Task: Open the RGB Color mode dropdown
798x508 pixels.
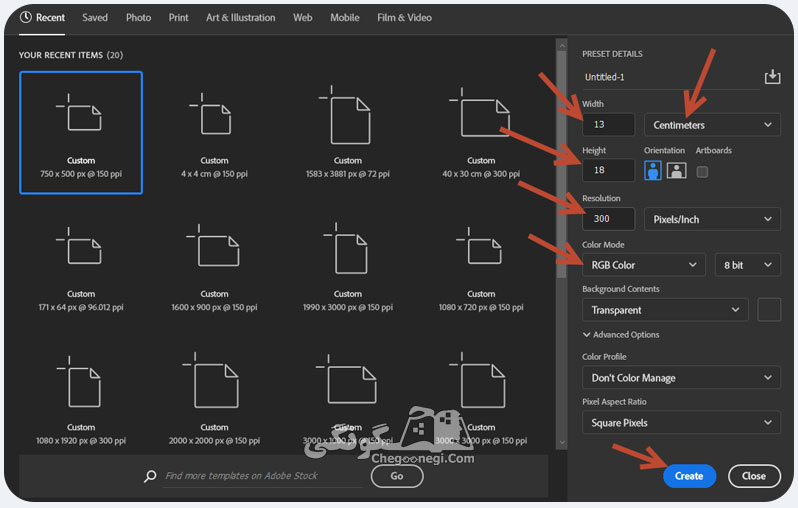Action: coord(644,265)
